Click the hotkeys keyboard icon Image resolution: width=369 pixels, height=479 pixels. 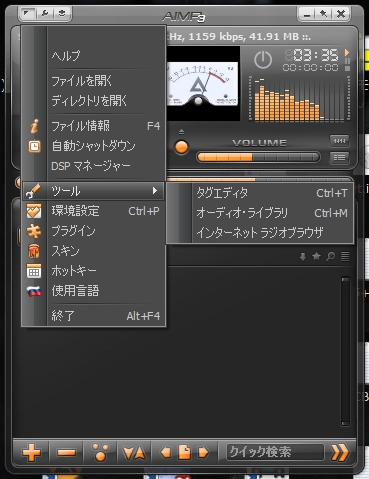pyautogui.click(x=34, y=271)
